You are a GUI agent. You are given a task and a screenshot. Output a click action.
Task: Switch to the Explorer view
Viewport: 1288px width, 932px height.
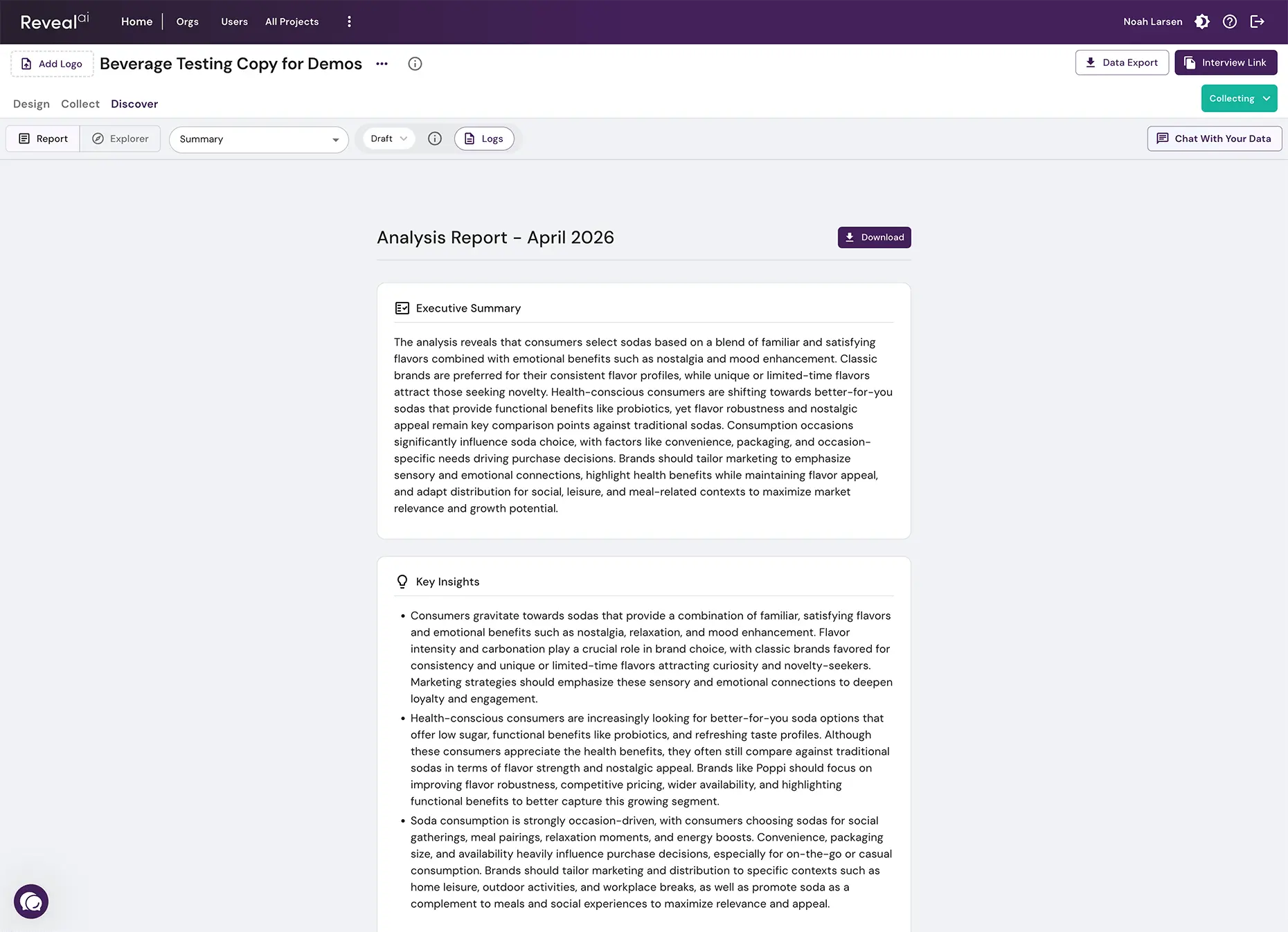tap(120, 138)
